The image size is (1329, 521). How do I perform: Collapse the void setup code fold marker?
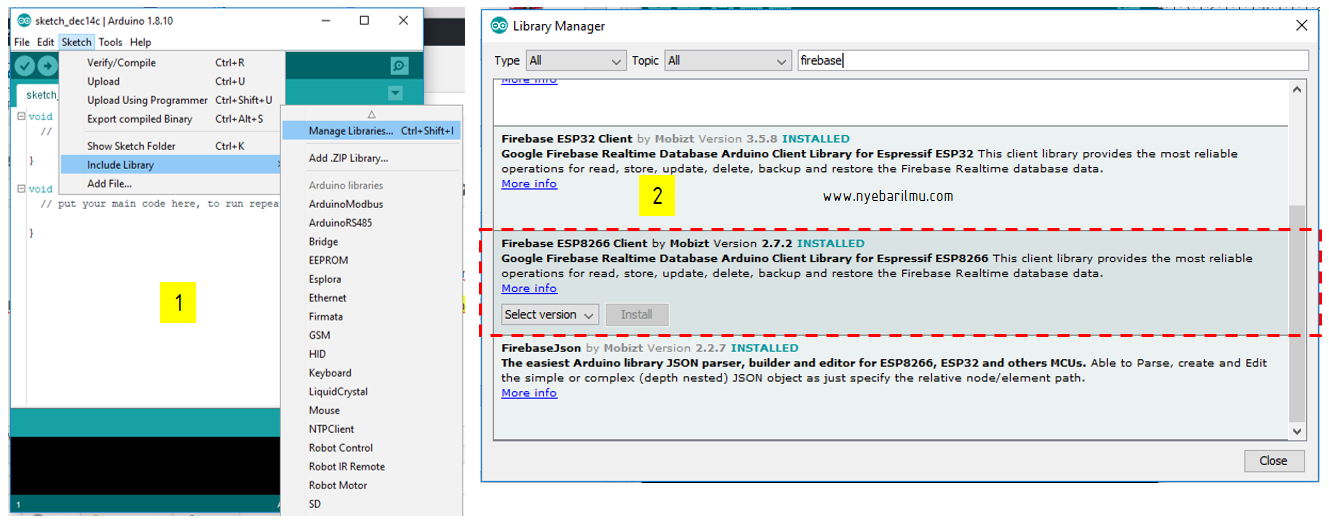tap(20, 117)
